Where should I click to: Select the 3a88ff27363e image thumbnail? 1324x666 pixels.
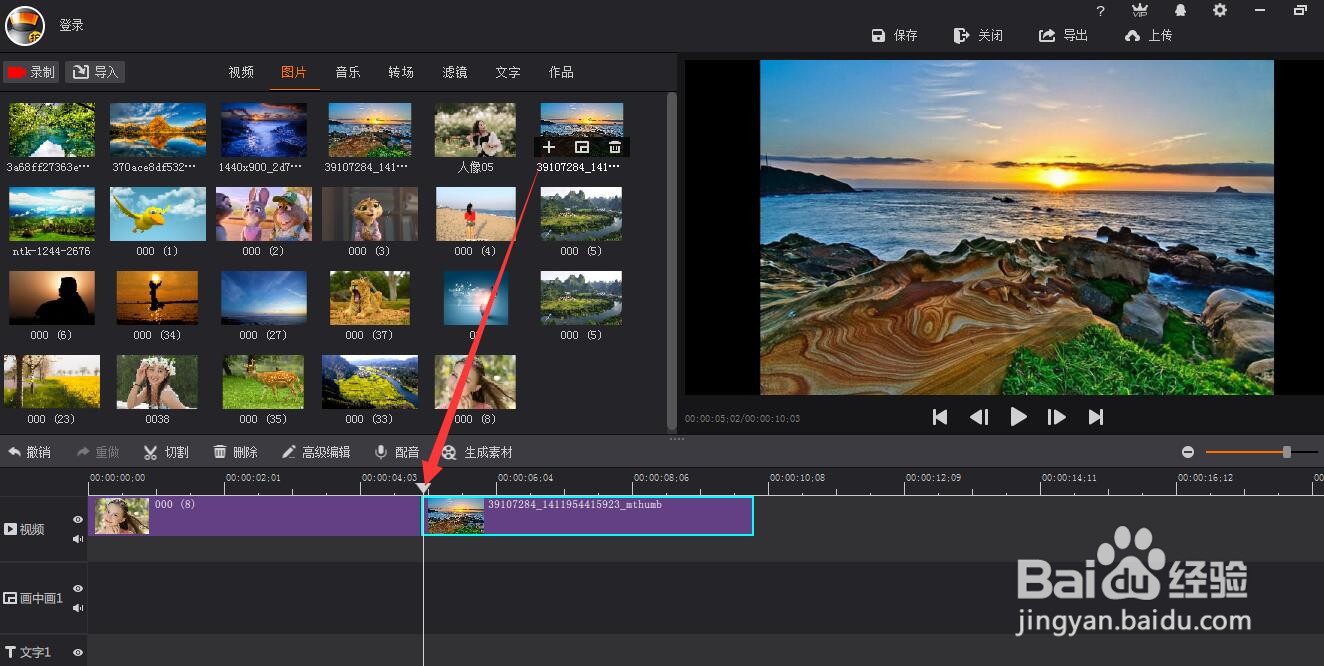(52, 130)
